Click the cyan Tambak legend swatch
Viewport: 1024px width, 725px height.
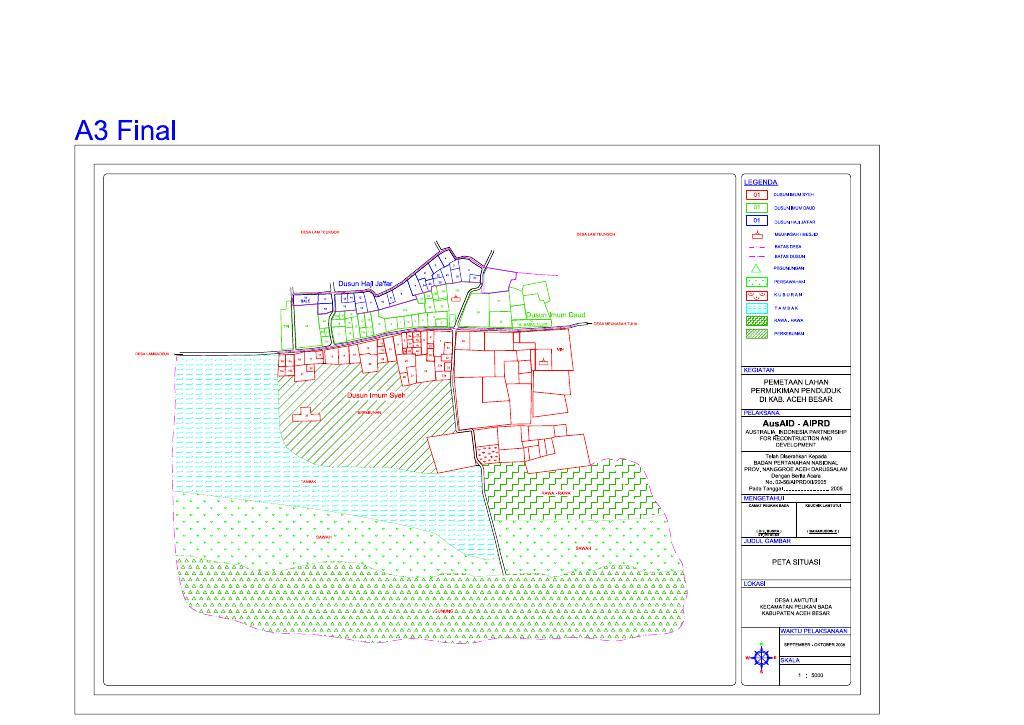(757, 308)
